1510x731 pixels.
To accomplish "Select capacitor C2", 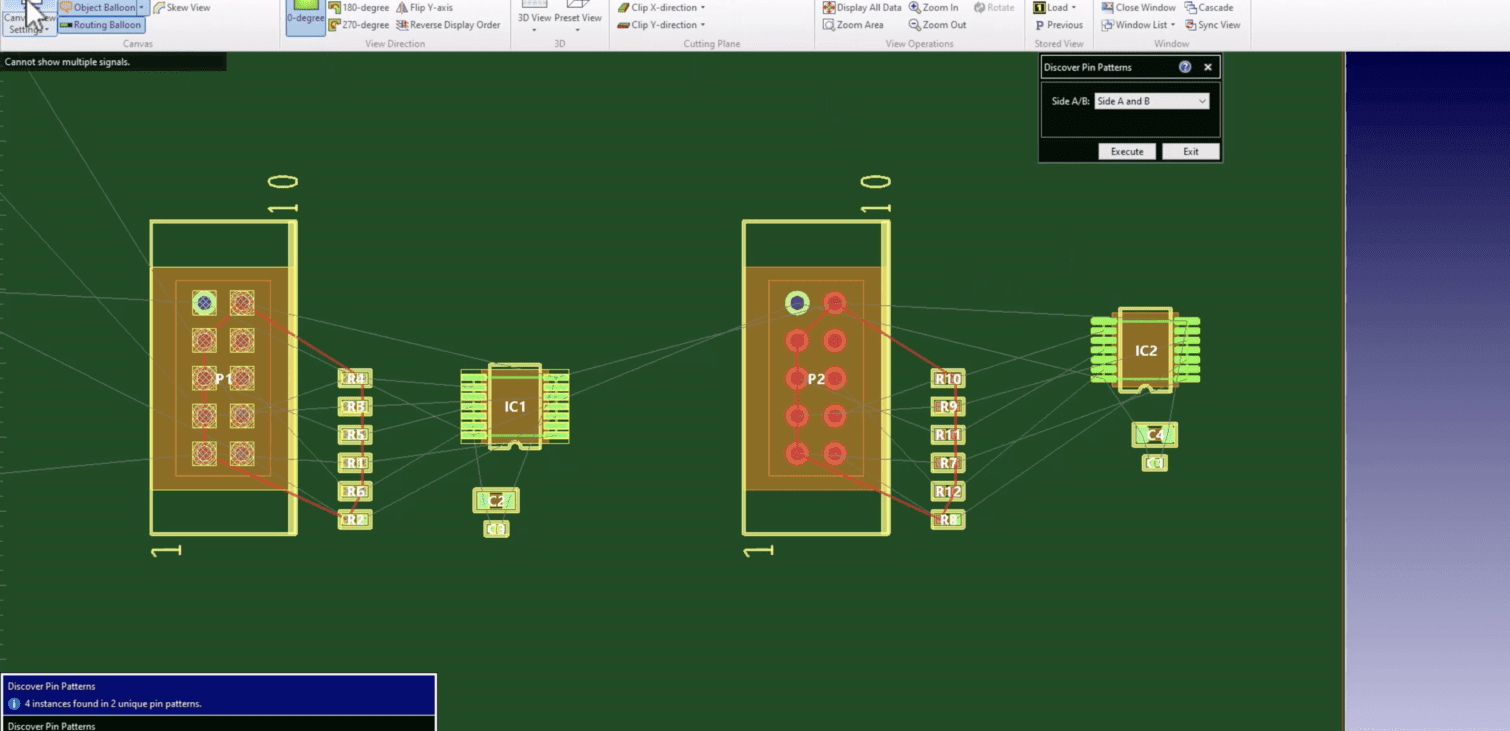I will pyautogui.click(x=496, y=501).
